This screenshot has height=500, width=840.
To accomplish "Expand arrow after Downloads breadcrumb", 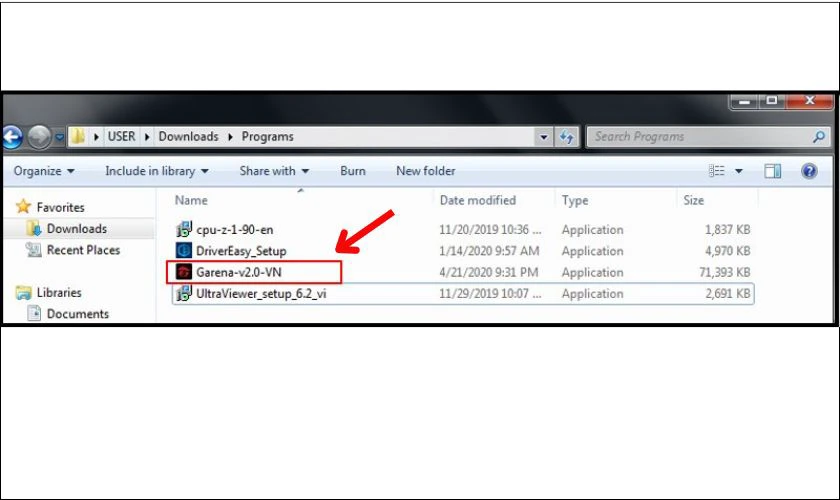I will (x=230, y=137).
